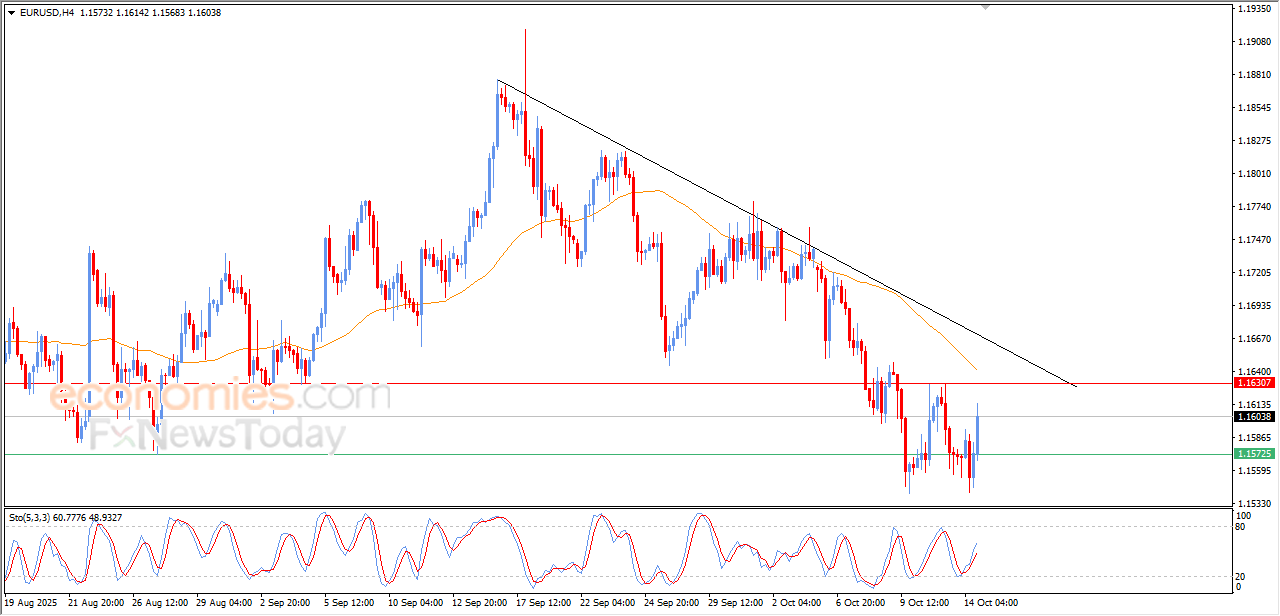Click the 14 Oct 04:00 date label

coord(990,603)
